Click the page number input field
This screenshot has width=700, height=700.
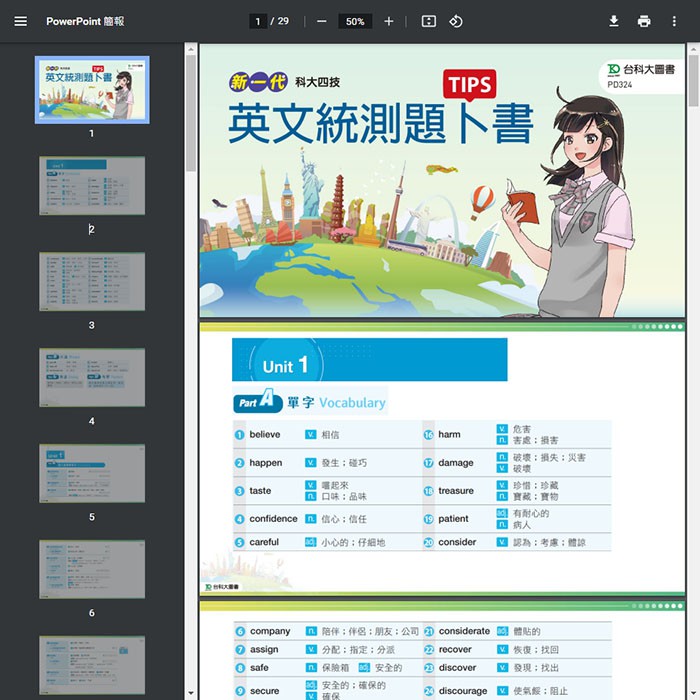[x=258, y=21]
